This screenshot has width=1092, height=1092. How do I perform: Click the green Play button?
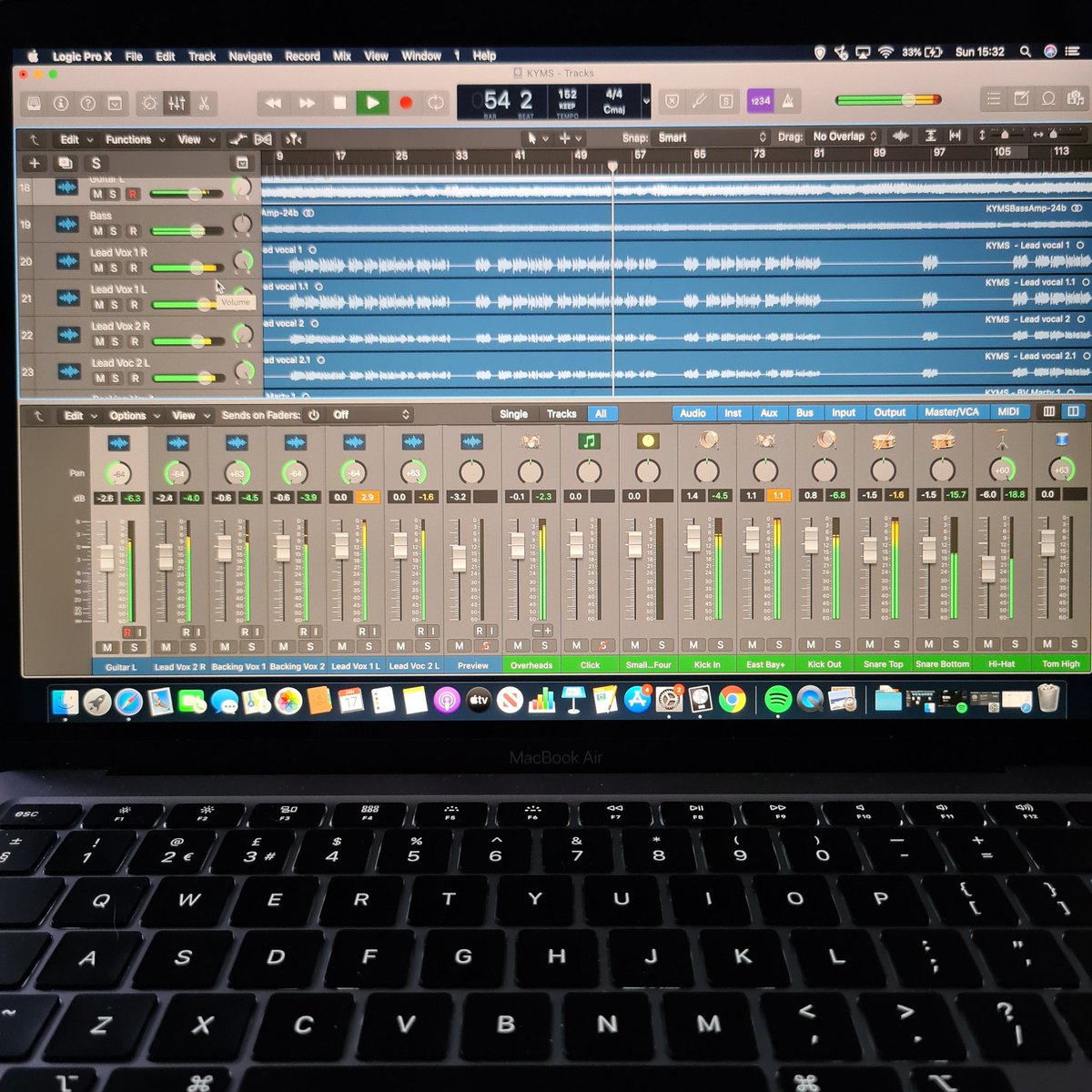pyautogui.click(x=372, y=103)
